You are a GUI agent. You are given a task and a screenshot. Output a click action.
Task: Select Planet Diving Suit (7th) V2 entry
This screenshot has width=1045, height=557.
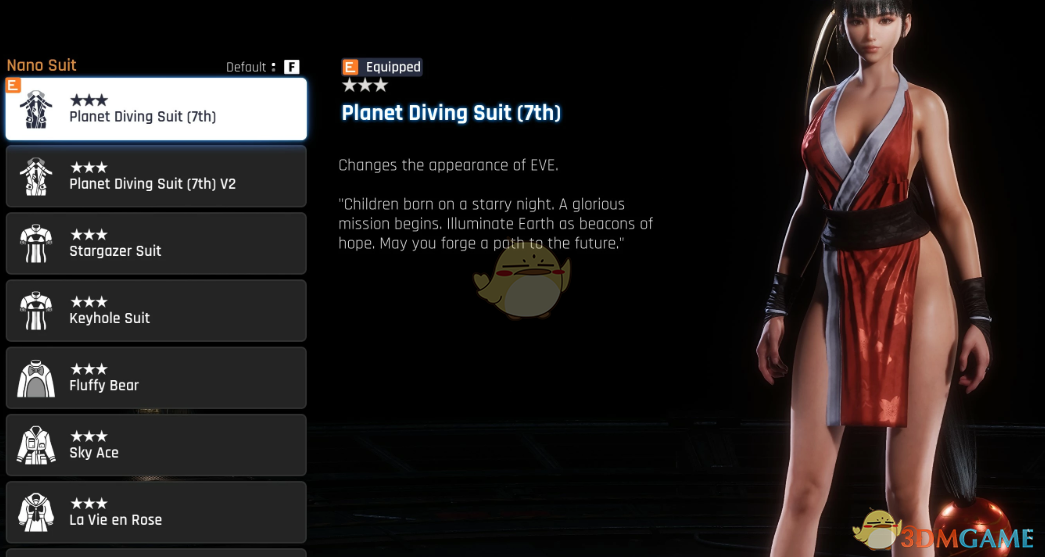[156, 177]
